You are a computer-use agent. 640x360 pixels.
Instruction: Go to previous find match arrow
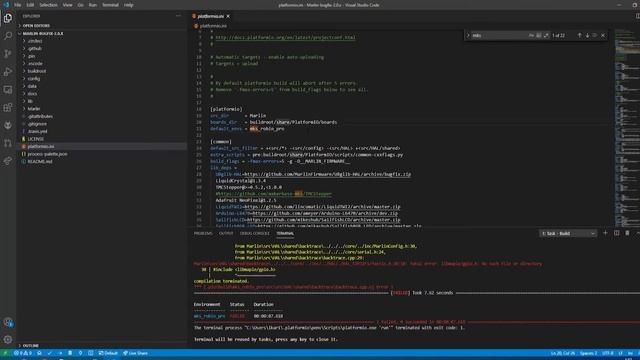pos(579,36)
